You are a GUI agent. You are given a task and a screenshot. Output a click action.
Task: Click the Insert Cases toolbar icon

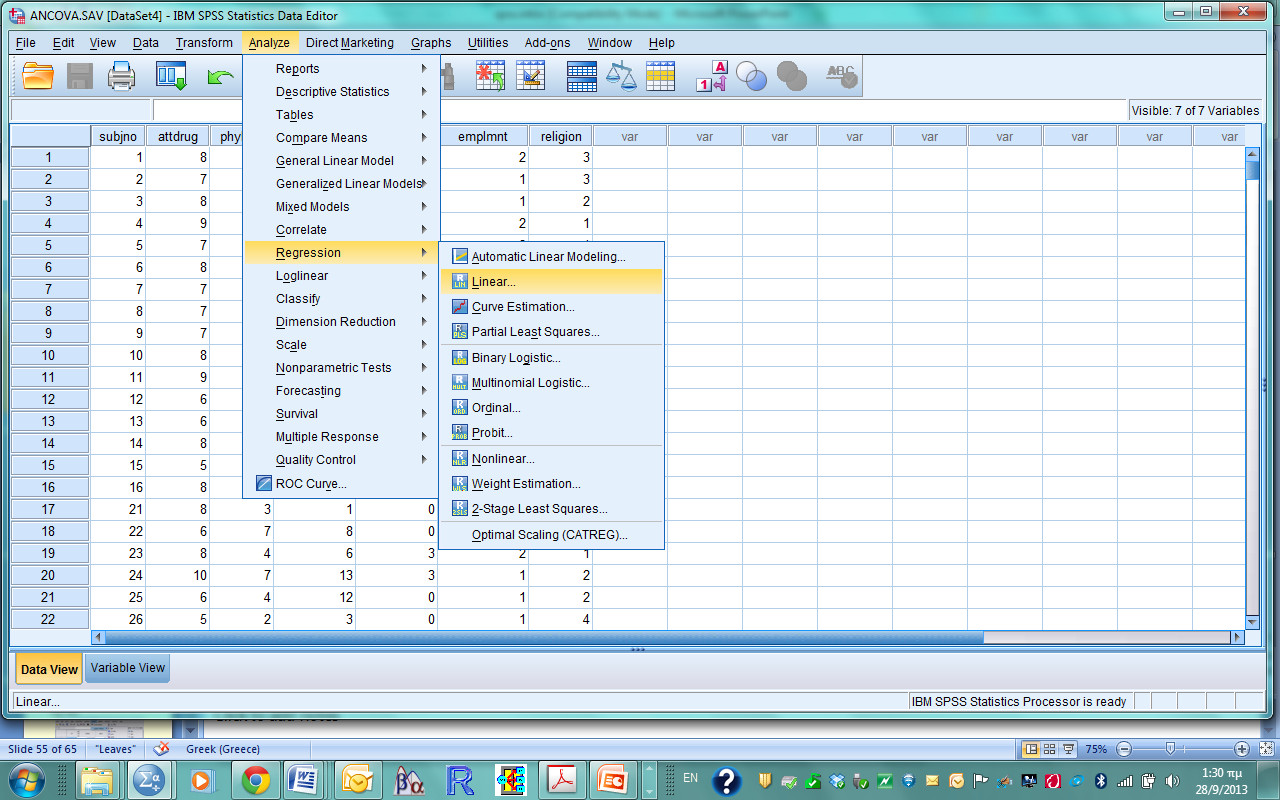[x=490, y=76]
